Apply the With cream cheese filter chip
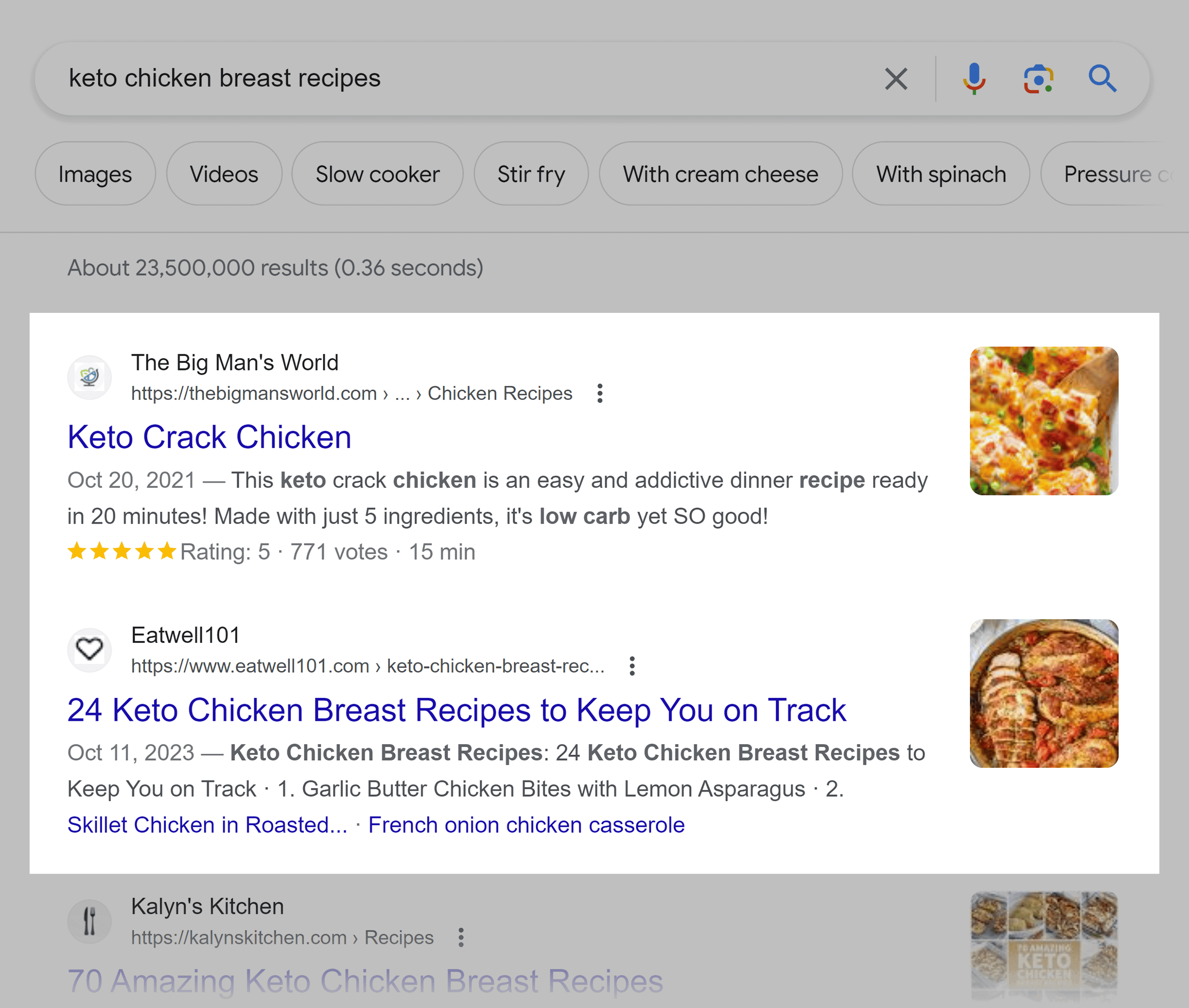 720,174
